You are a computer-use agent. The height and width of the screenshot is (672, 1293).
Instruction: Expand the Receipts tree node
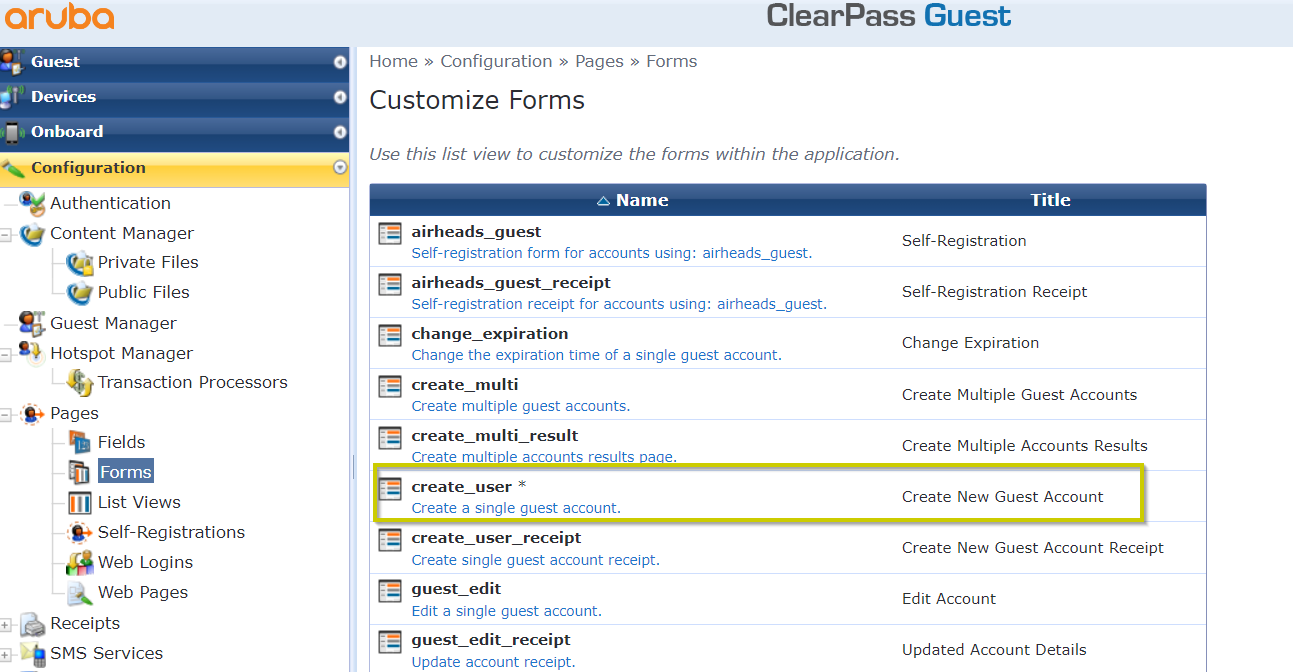[6, 625]
